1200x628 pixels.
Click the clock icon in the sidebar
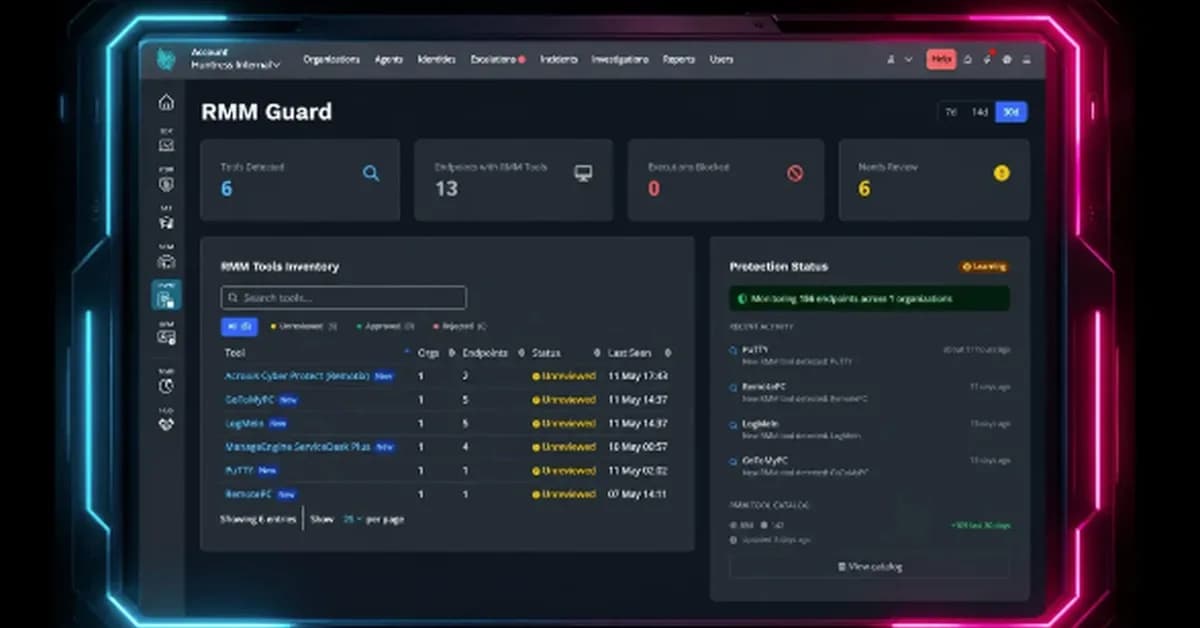tap(166, 385)
